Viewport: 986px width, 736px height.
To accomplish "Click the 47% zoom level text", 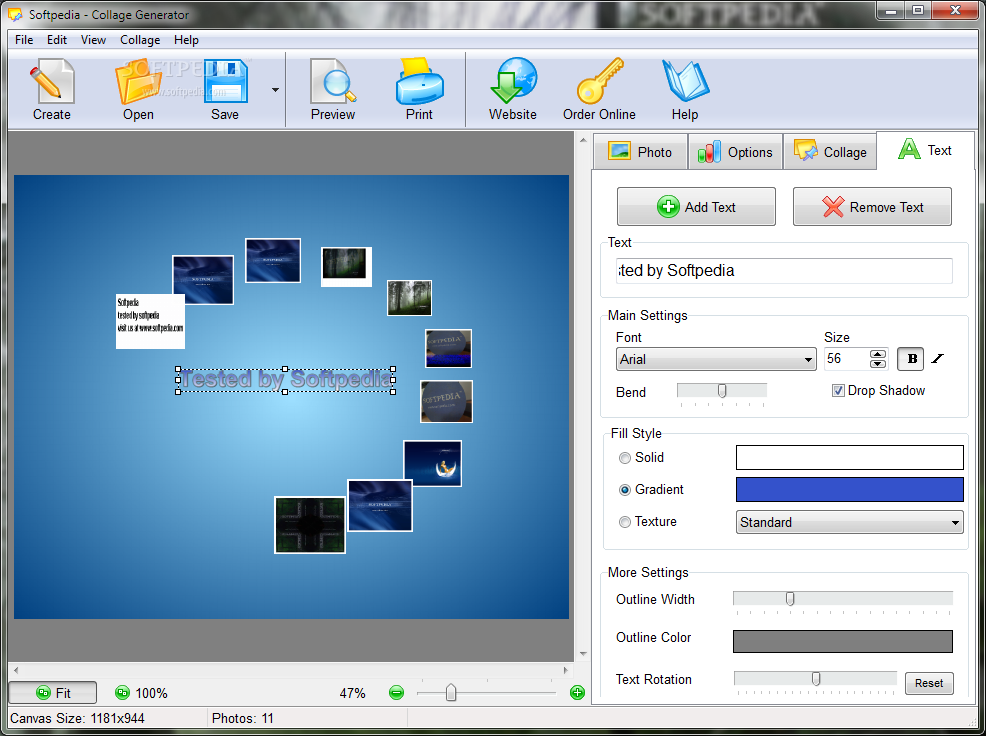I will (352, 693).
